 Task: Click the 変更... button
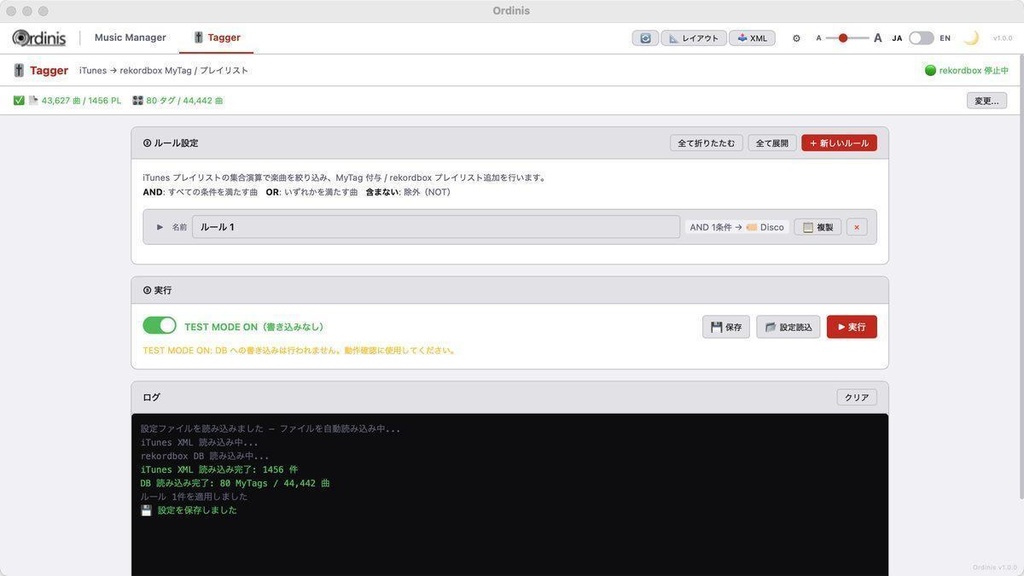tap(986, 101)
